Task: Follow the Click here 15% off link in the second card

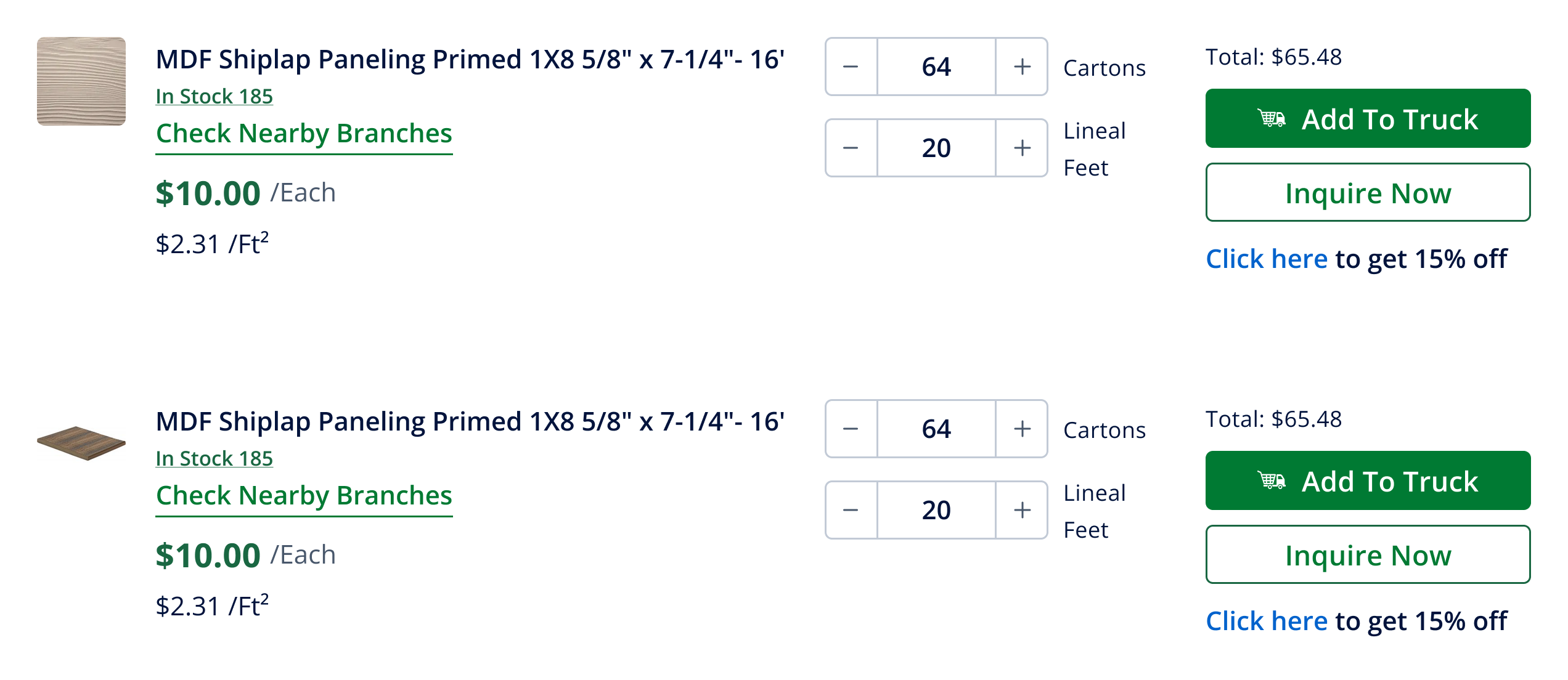Action: pyautogui.click(x=1267, y=621)
